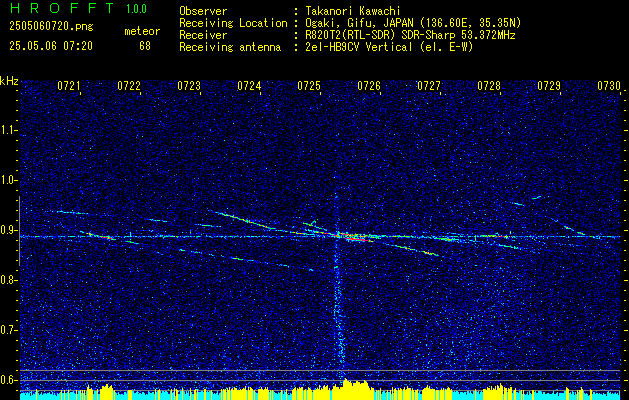This screenshot has width=629, height=400.
Task: Click the 1.1 frequency axis label
Action: (x=8, y=130)
